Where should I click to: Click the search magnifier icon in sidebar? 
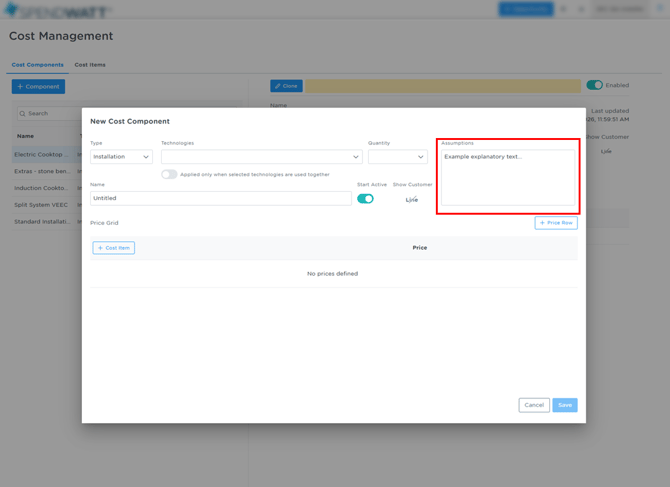pos(22,114)
